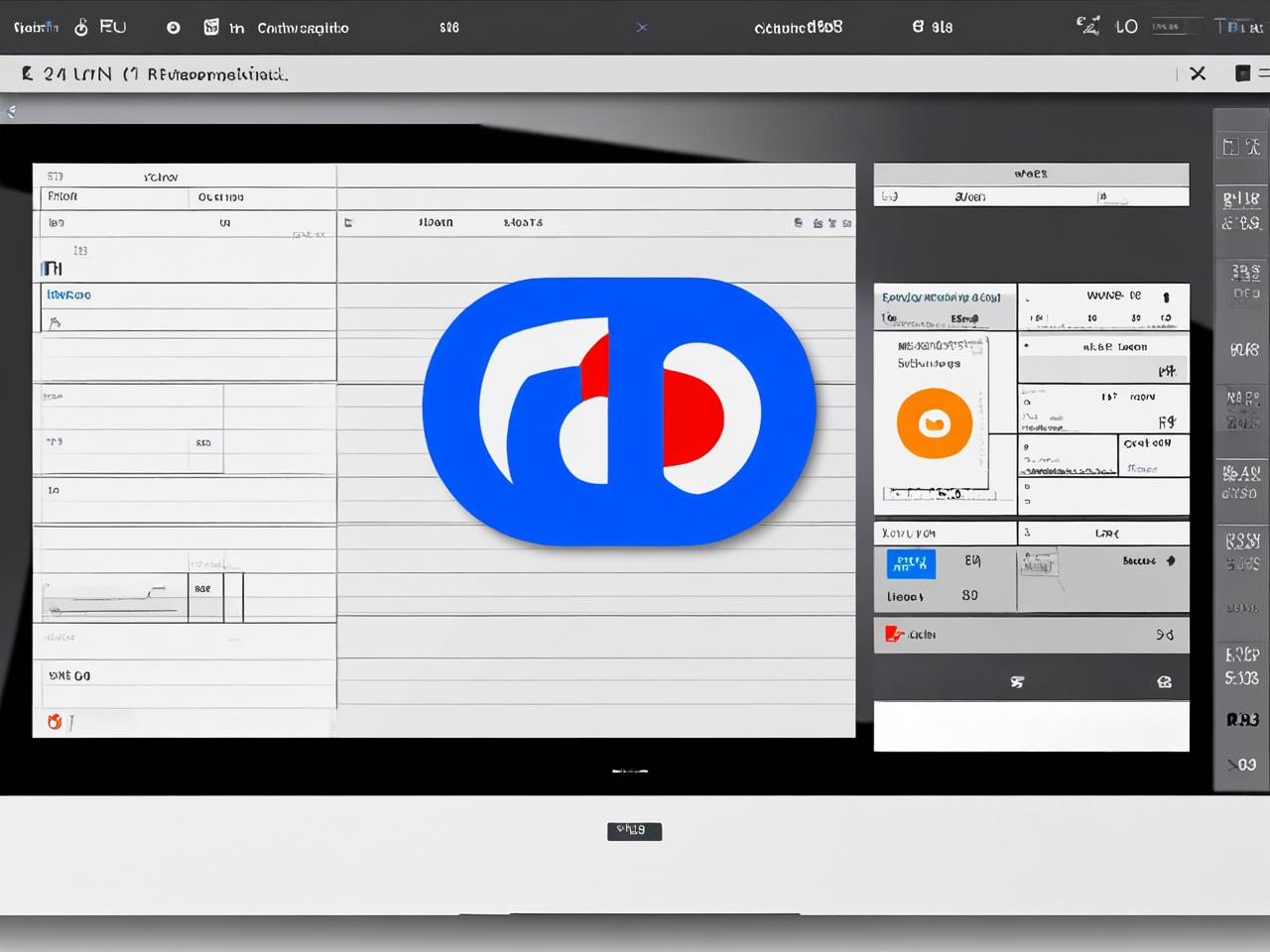Click the stamp-like image in lower right panel
Image resolution: width=1270 pixels, height=952 pixels.
pyautogui.click(x=1040, y=564)
